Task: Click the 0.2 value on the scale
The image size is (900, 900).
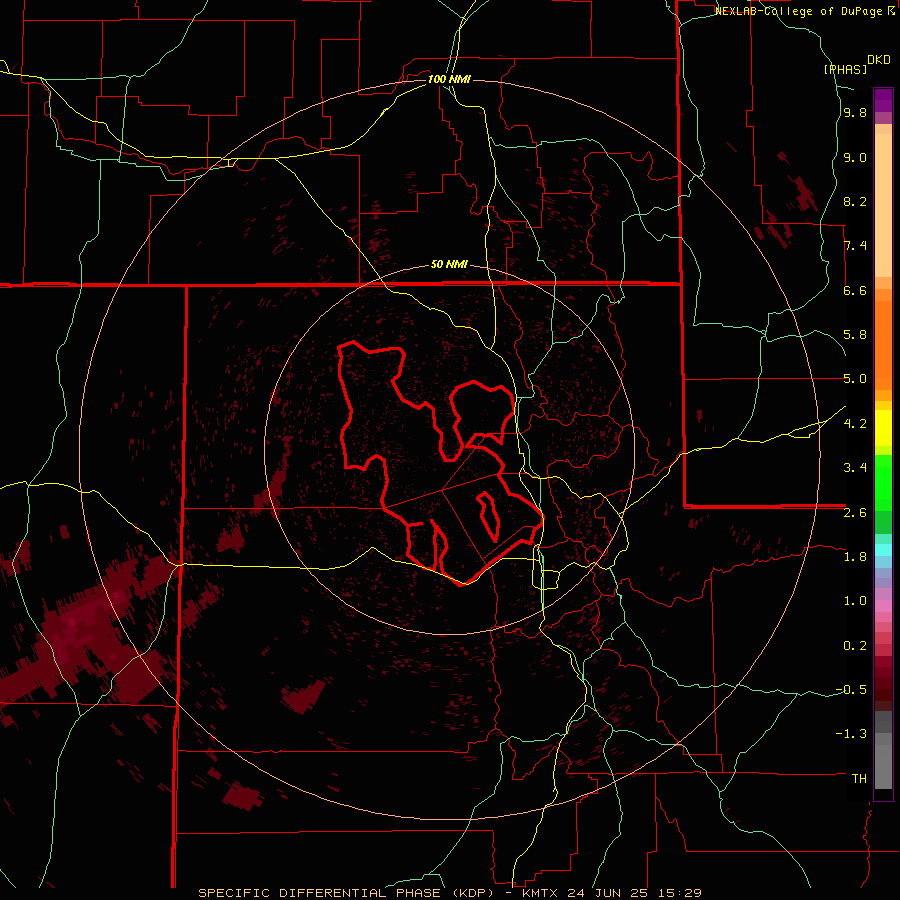Action: point(855,646)
